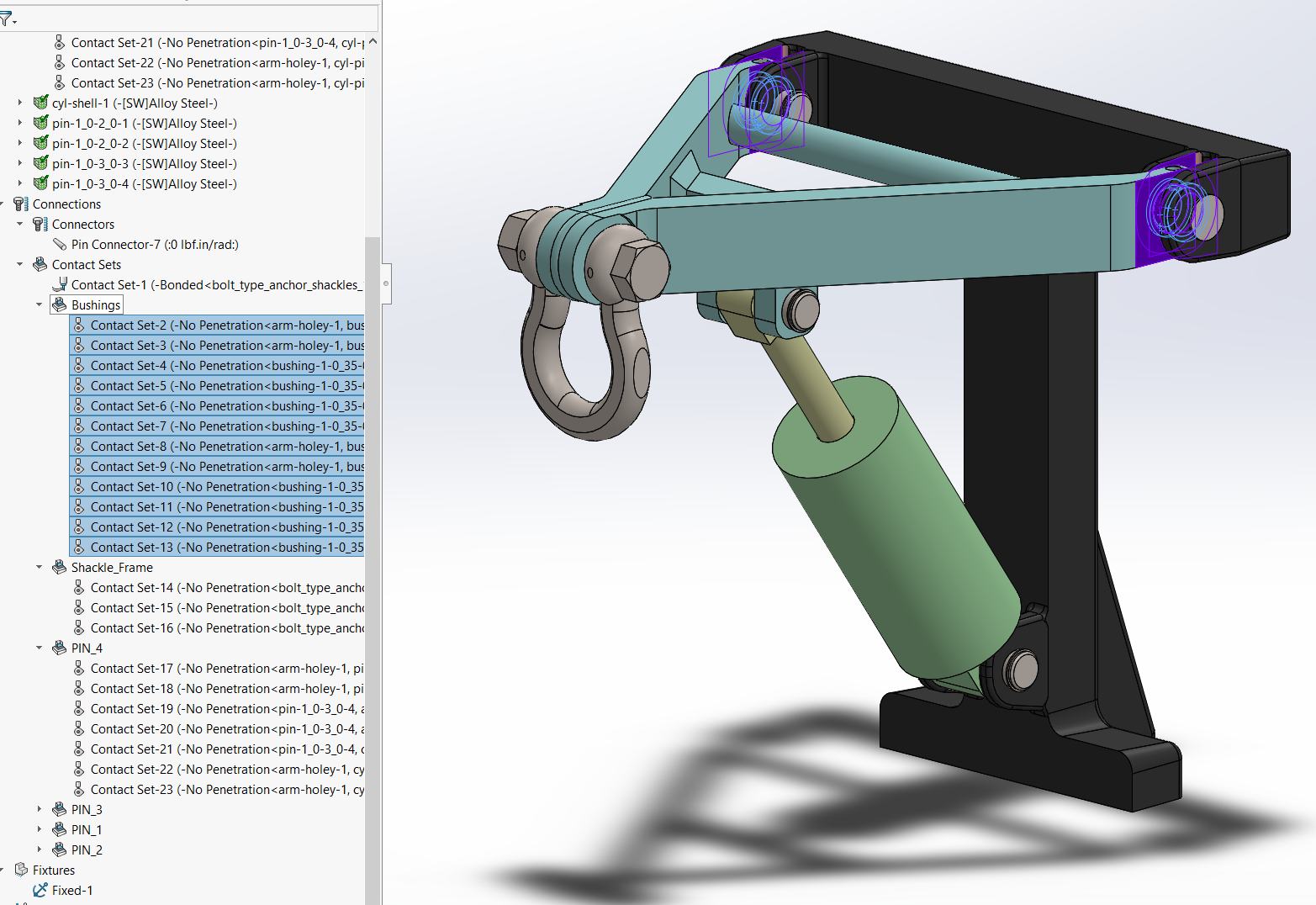Click the tree filter funnel icon
1316x905 pixels.
(x=6, y=18)
